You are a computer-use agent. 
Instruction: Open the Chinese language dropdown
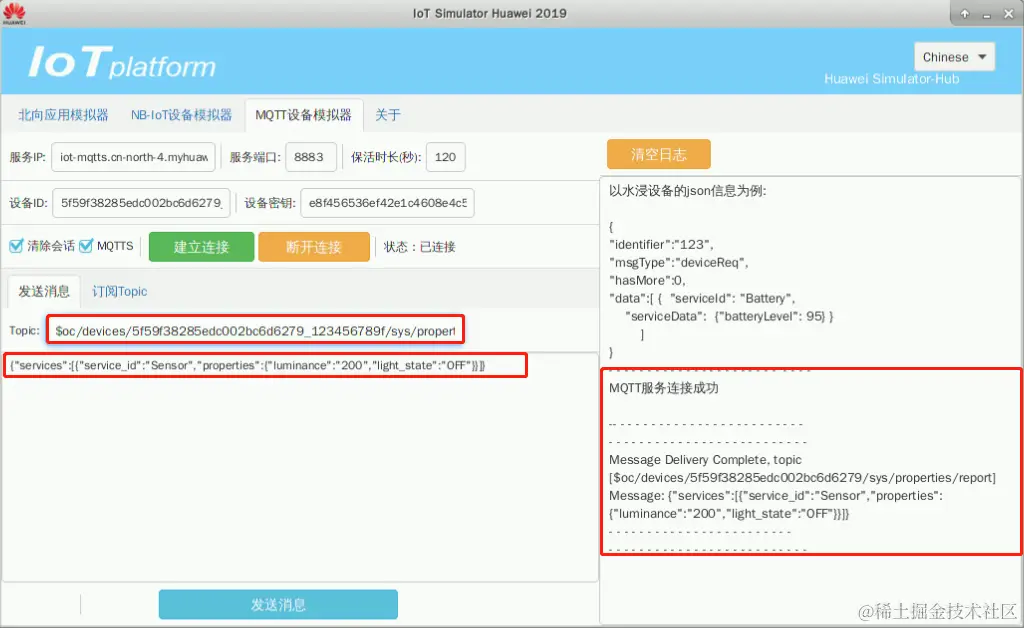(x=954, y=57)
